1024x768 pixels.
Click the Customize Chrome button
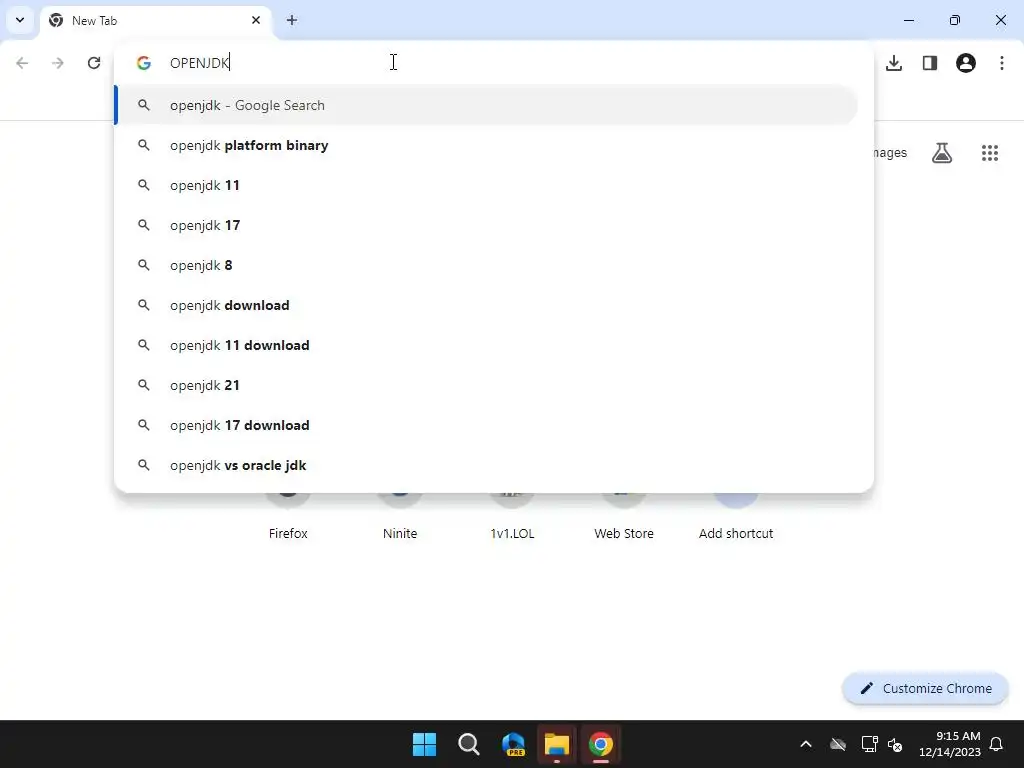point(925,688)
